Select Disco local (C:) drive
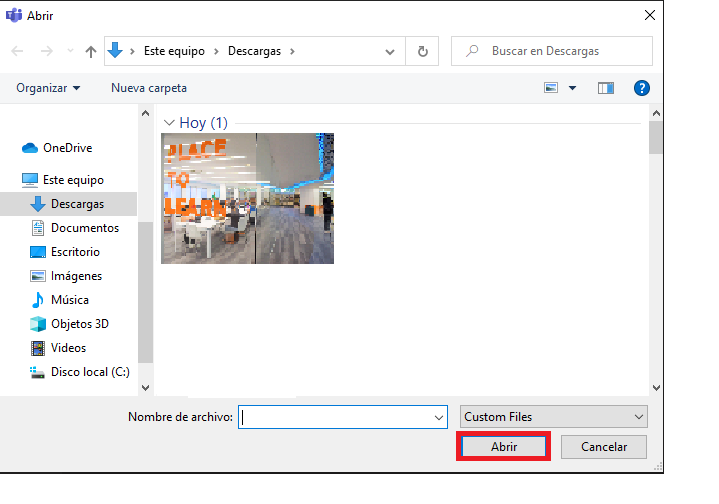Image resolution: width=719 pixels, height=504 pixels. coord(89,372)
